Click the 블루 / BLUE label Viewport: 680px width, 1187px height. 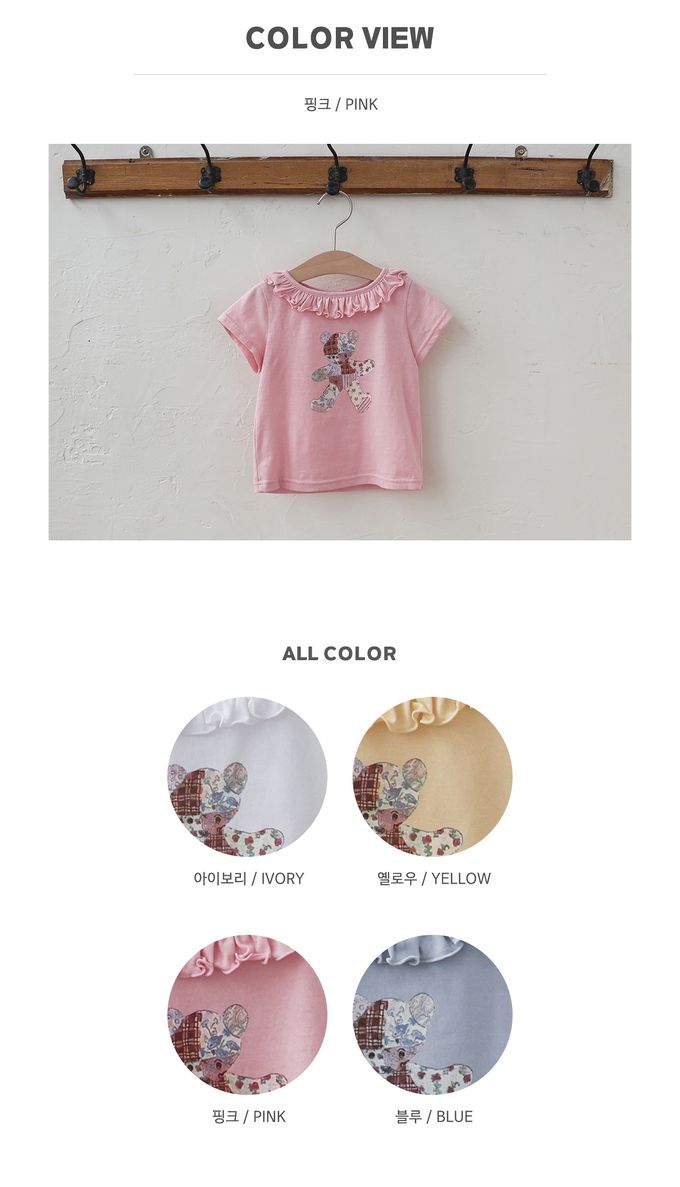[433, 1117]
